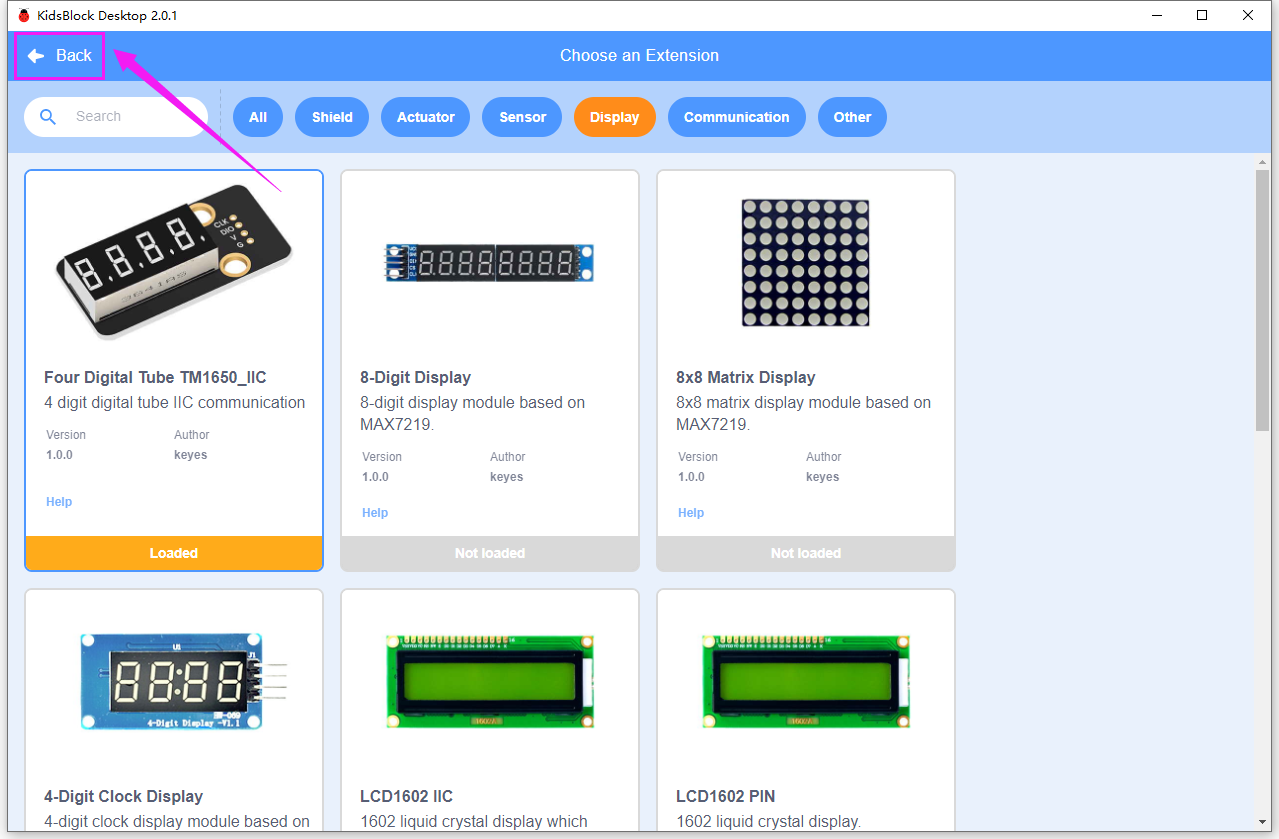Click the 8-Digit Display MAX7219 description
The height and width of the screenshot is (839, 1279).
(472, 414)
